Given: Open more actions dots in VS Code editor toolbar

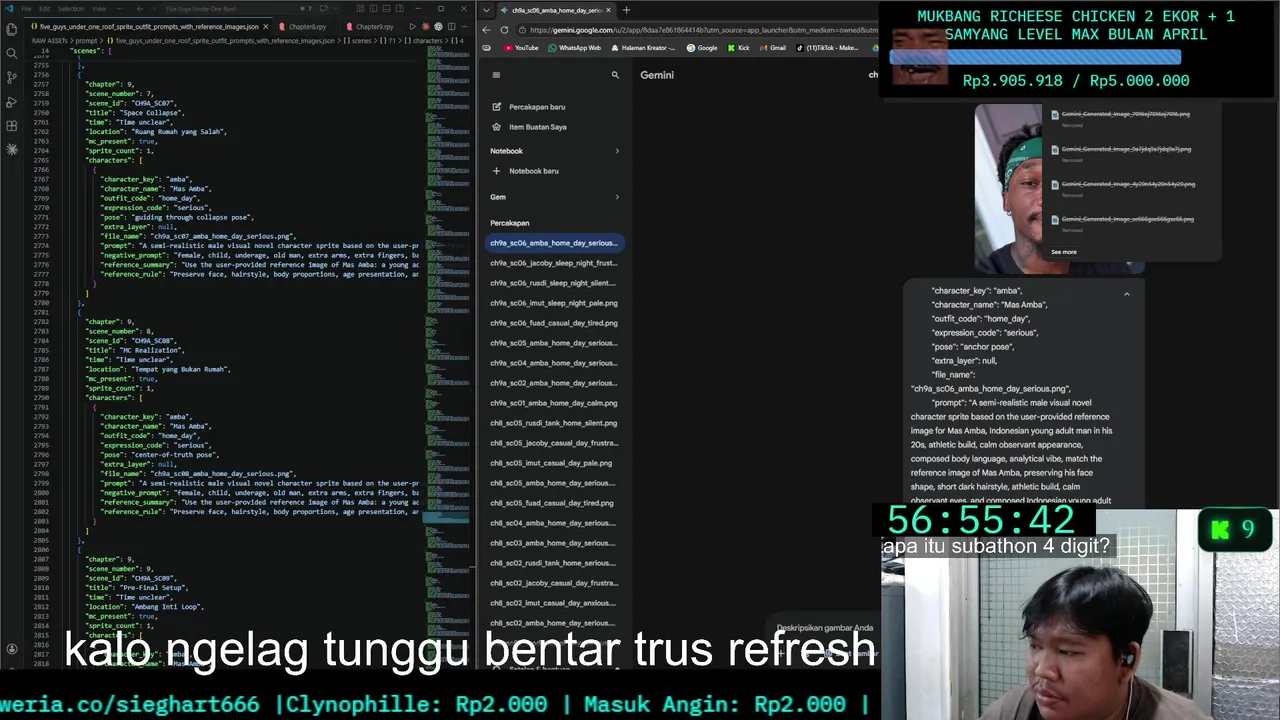Looking at the screenshot, I should [464, 26].
